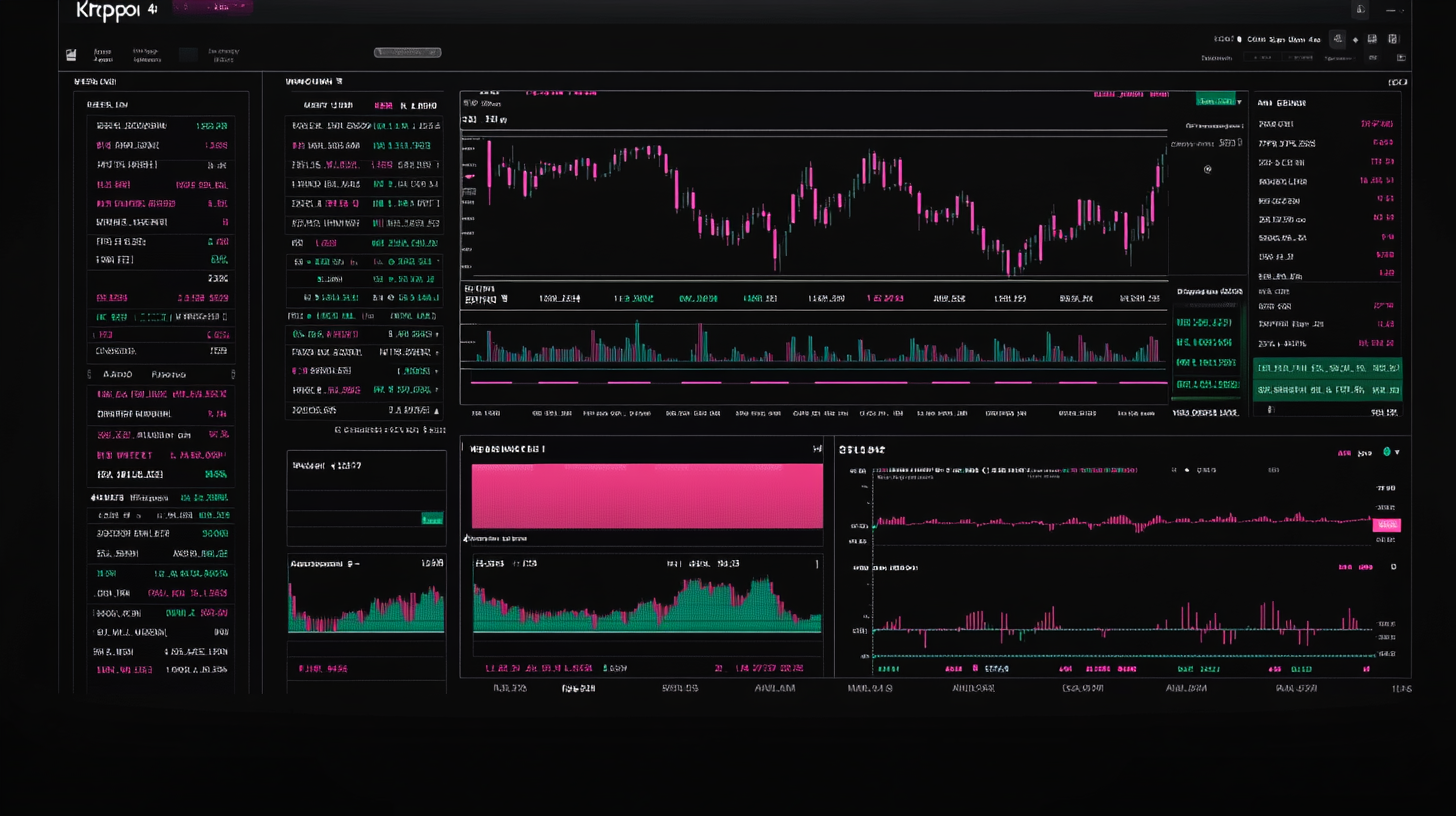
Task: Open the grid layout icon near the top right
Action: tap(1373, 39)
